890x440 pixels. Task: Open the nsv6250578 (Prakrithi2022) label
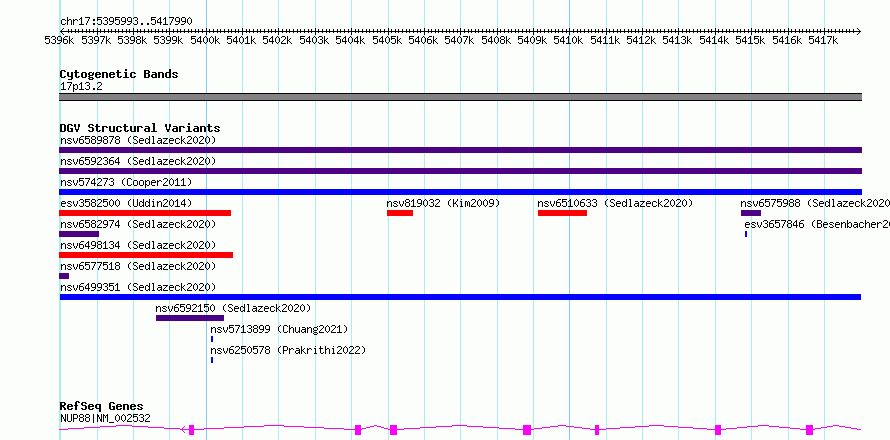pos(288,350)
